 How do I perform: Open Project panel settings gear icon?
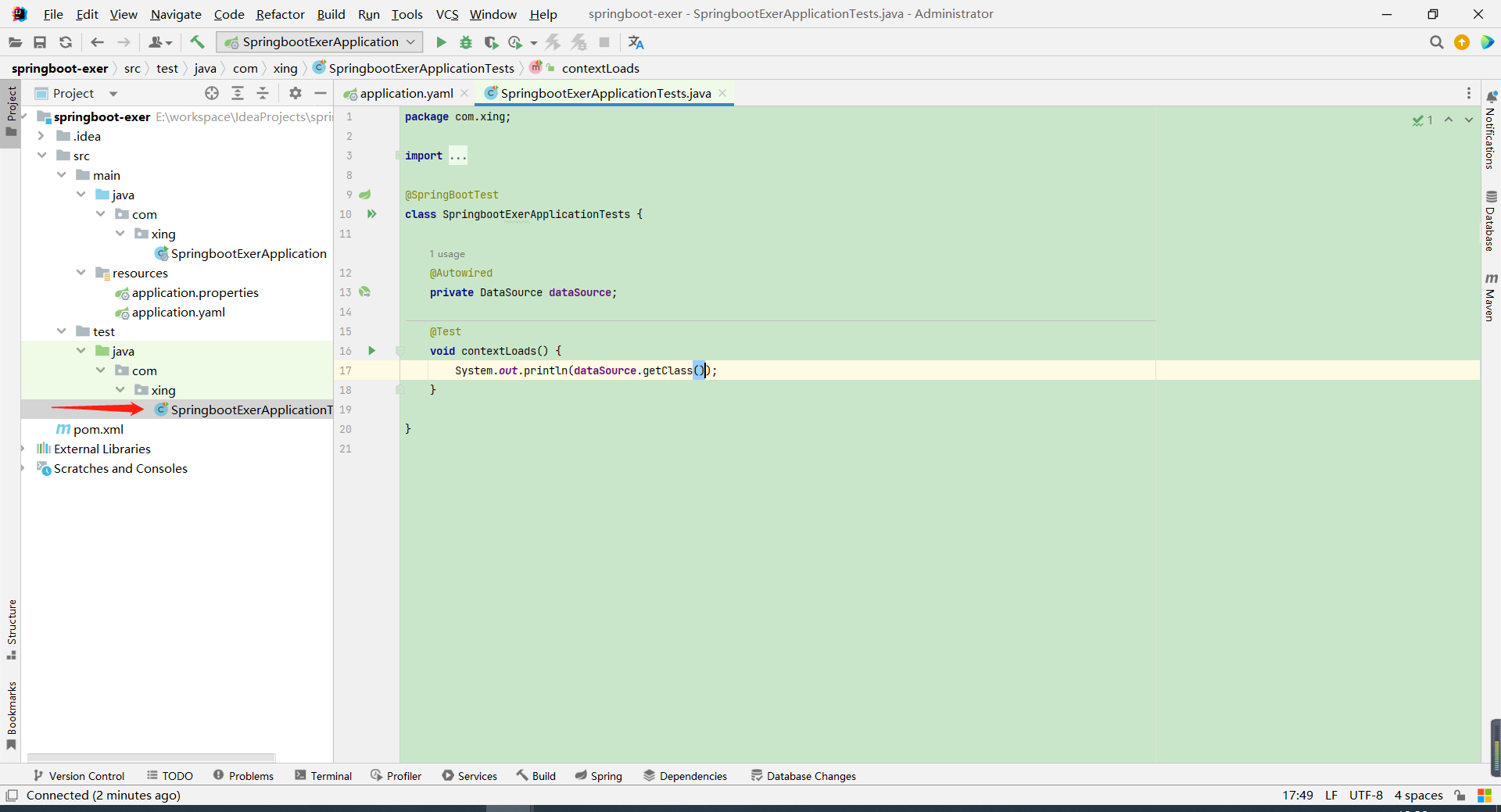(x=295, y=93)
